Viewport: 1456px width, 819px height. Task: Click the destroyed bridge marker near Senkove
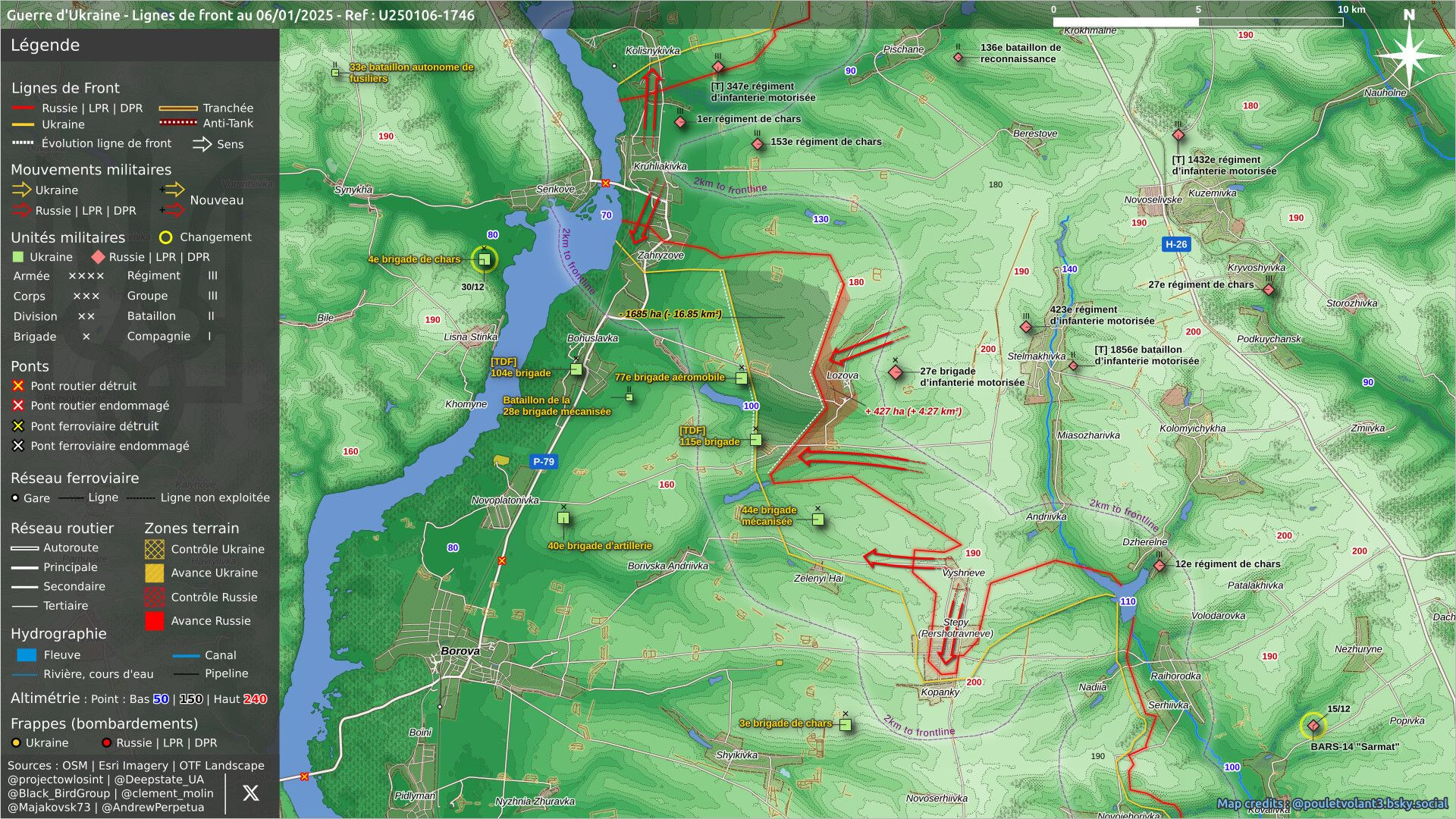coord(605,184)
